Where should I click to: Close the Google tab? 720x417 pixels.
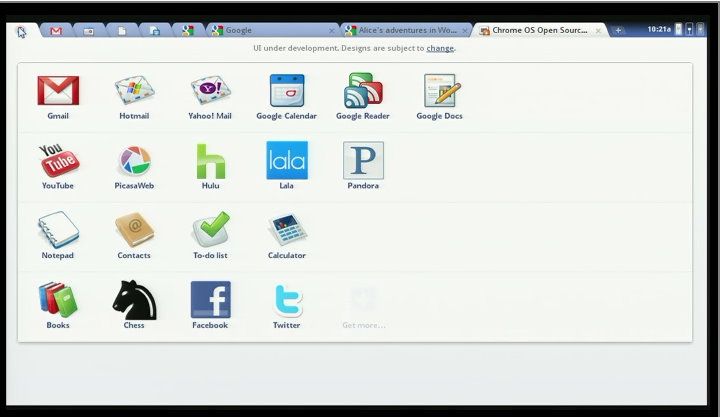(332, 31)
